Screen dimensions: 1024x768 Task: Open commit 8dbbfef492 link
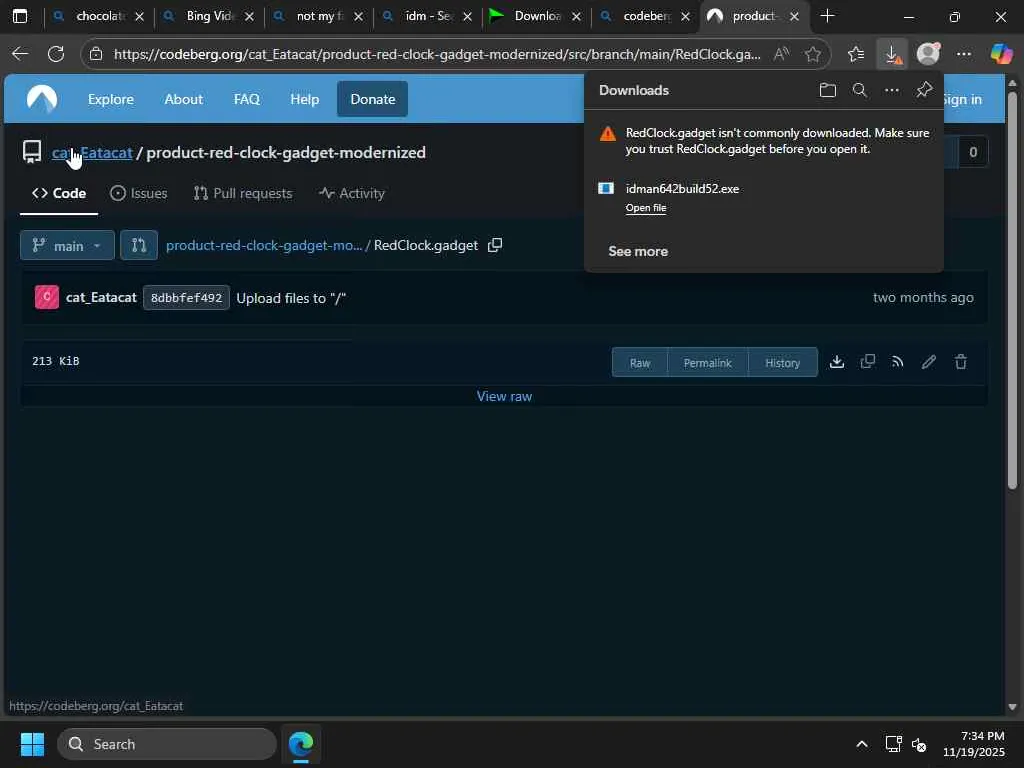pyautogui.click(x=186, y=298)
